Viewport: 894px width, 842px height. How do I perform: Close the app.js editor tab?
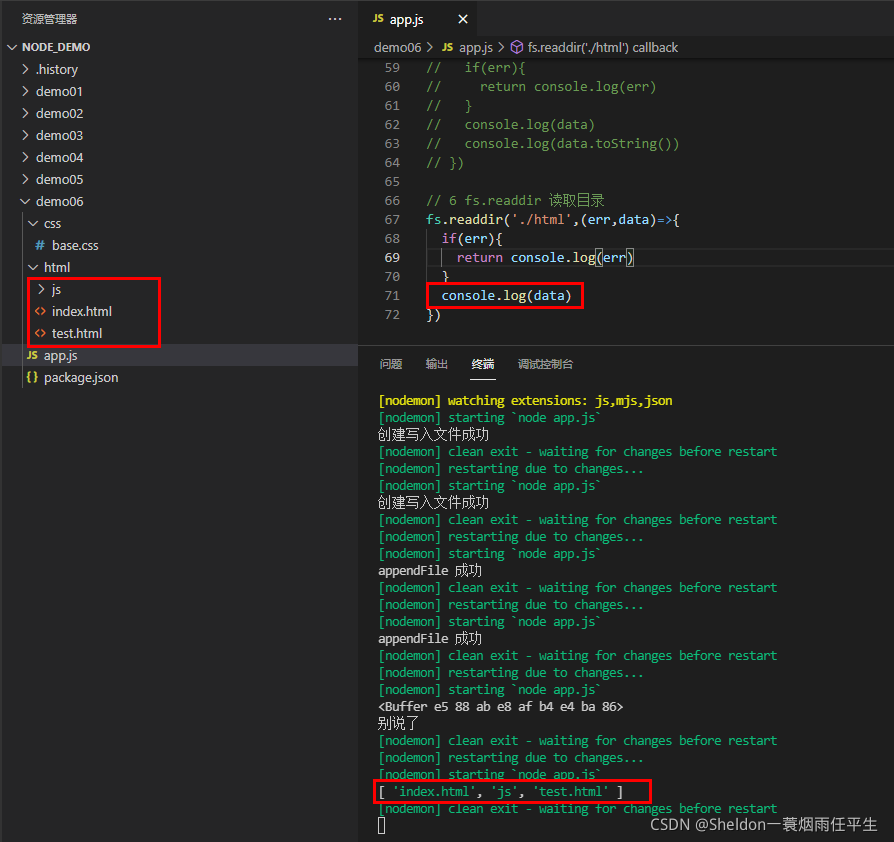click(x=463, y=19)
